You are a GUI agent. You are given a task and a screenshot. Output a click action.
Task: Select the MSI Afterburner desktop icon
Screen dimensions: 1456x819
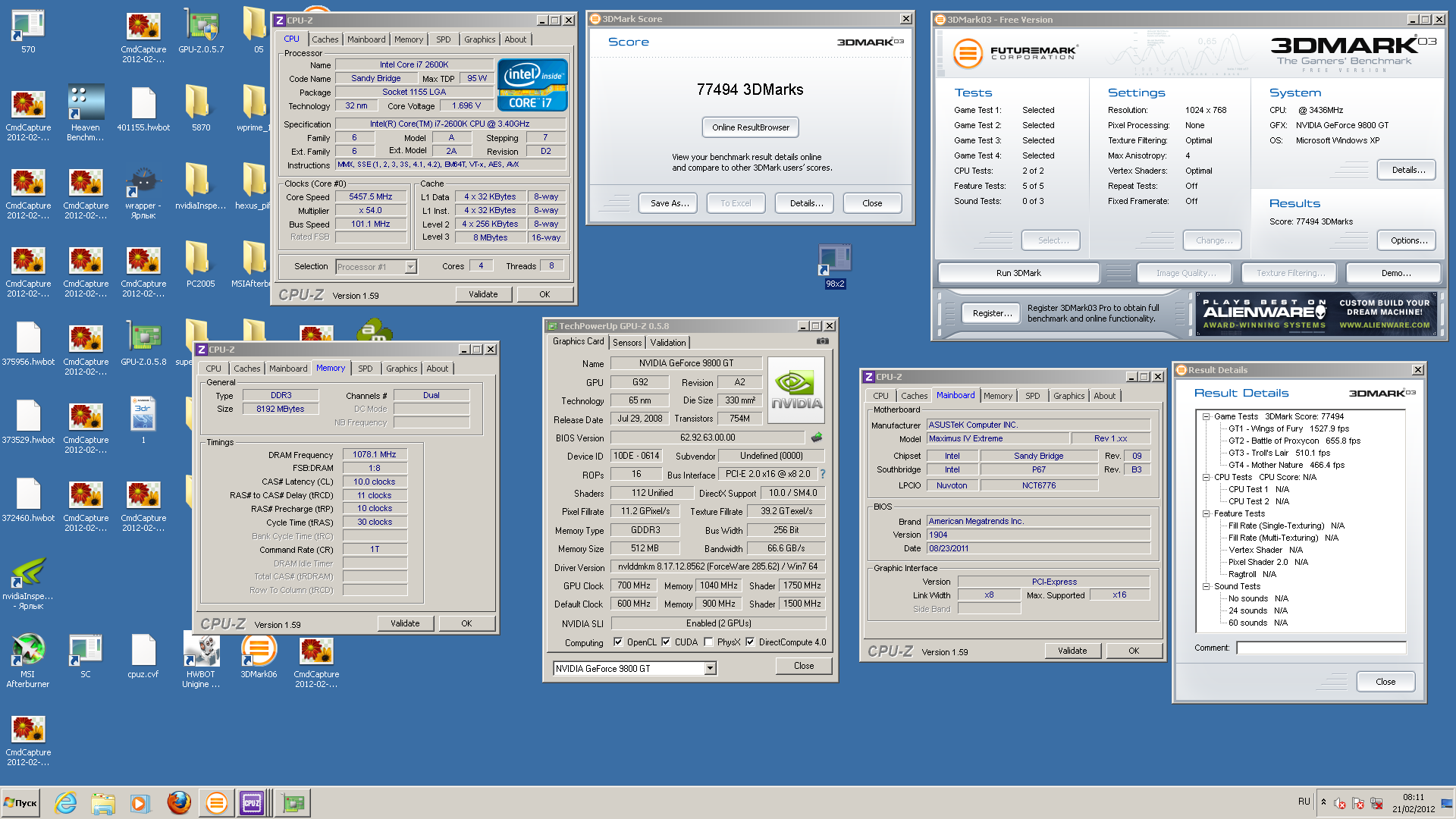tap(28, 661)
